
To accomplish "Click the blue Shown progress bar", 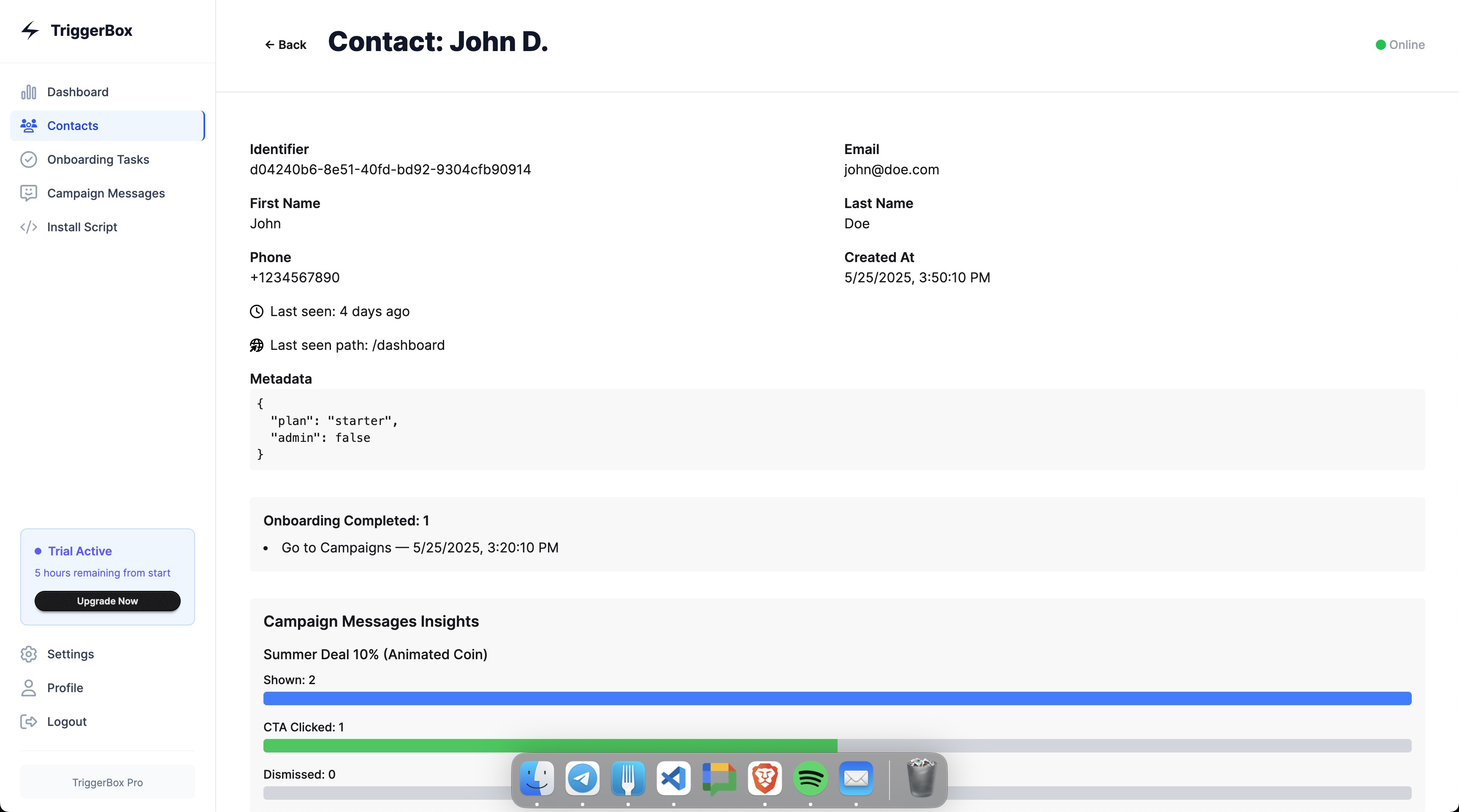I will tap(837, 698).
